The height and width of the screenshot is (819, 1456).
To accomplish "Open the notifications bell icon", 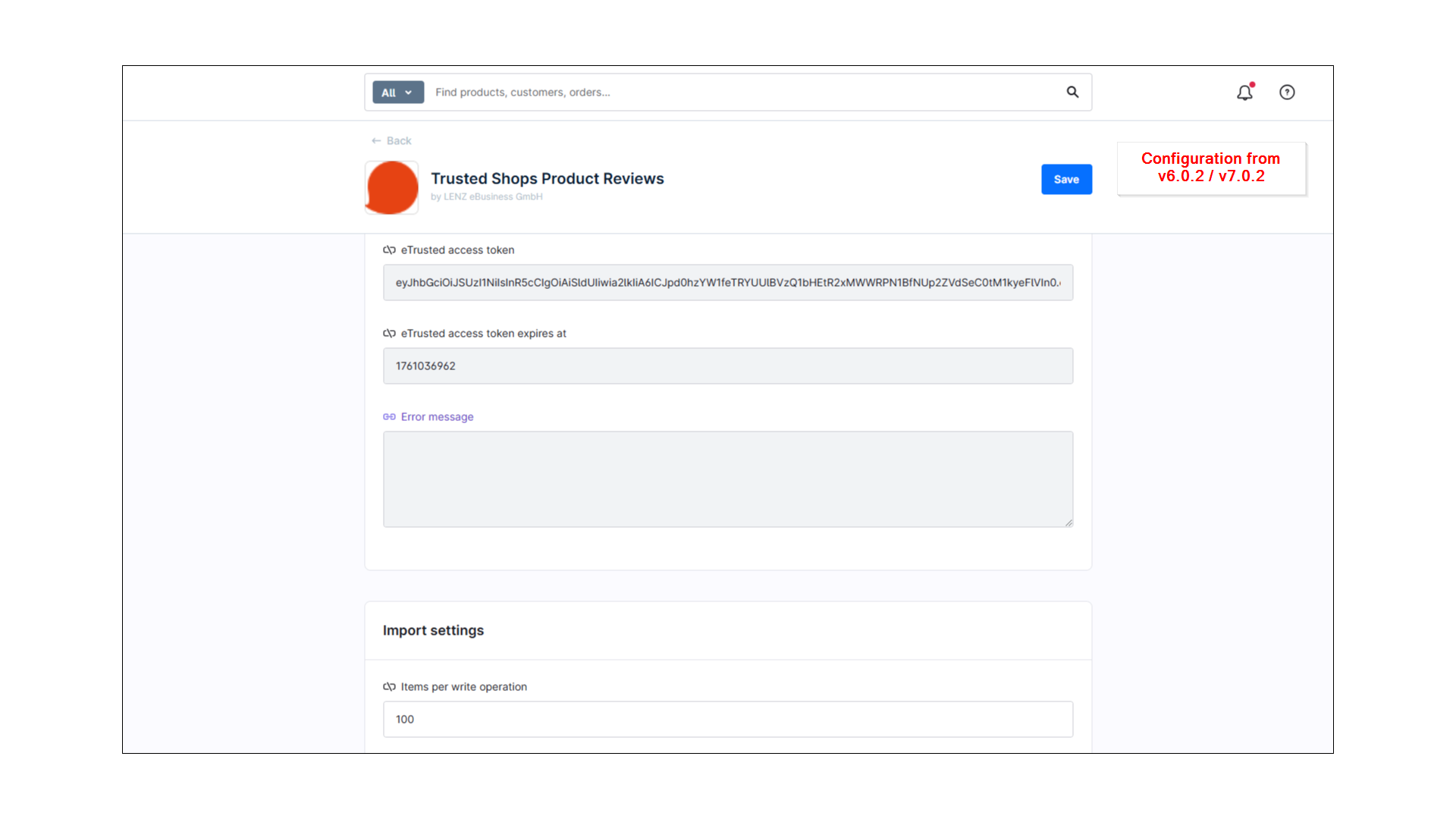I will [x=1244, y=92].
